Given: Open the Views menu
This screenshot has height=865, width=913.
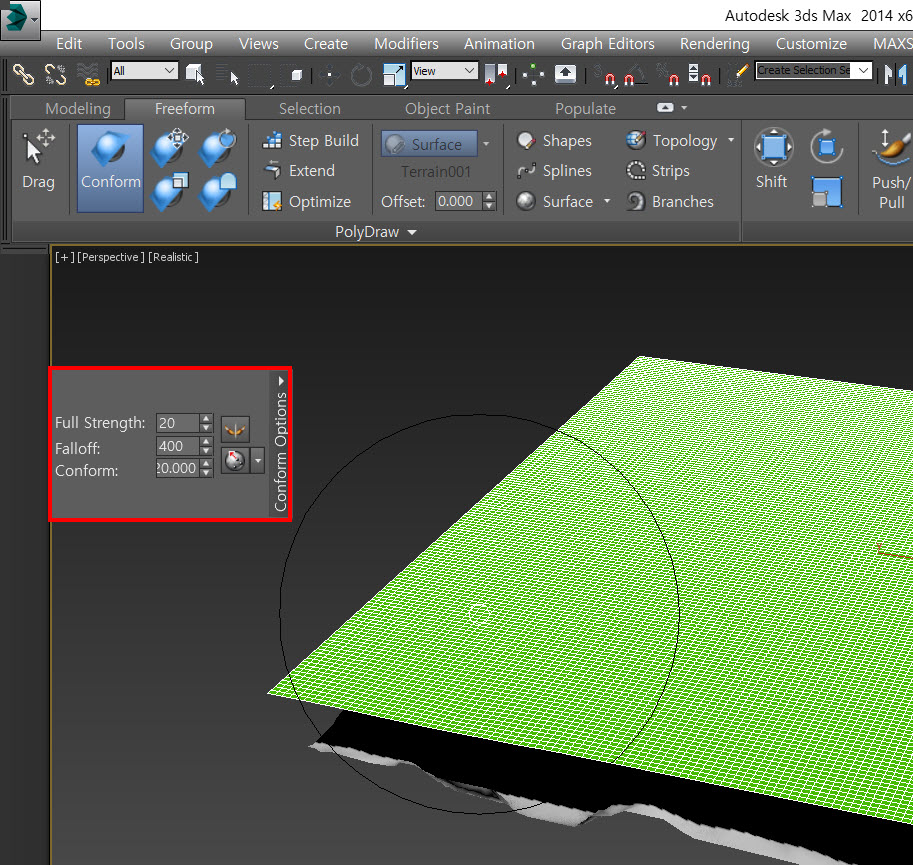Looking at the screenshot, I should click(x=259, y=44).
